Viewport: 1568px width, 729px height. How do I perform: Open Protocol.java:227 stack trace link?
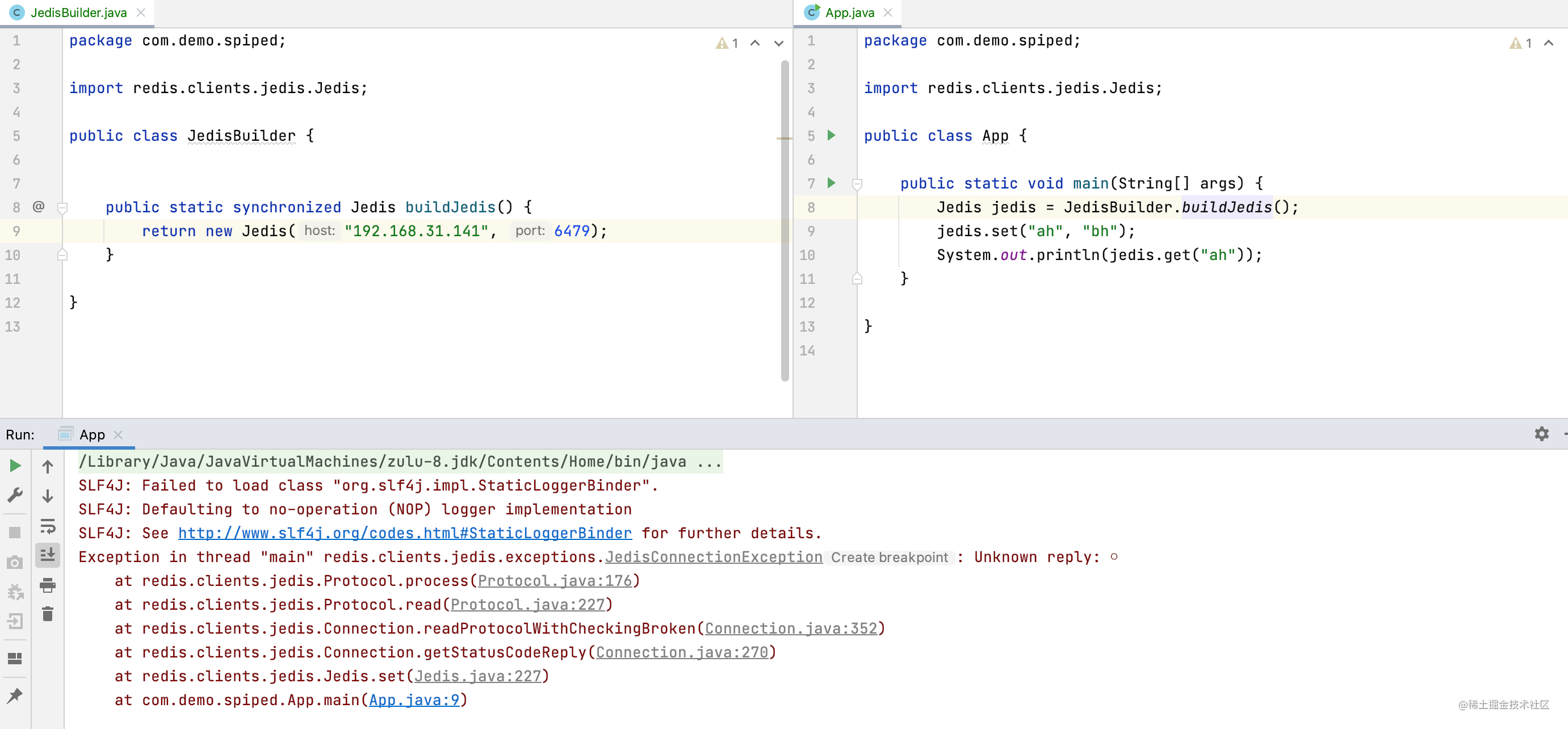click(x=528, y=605)
